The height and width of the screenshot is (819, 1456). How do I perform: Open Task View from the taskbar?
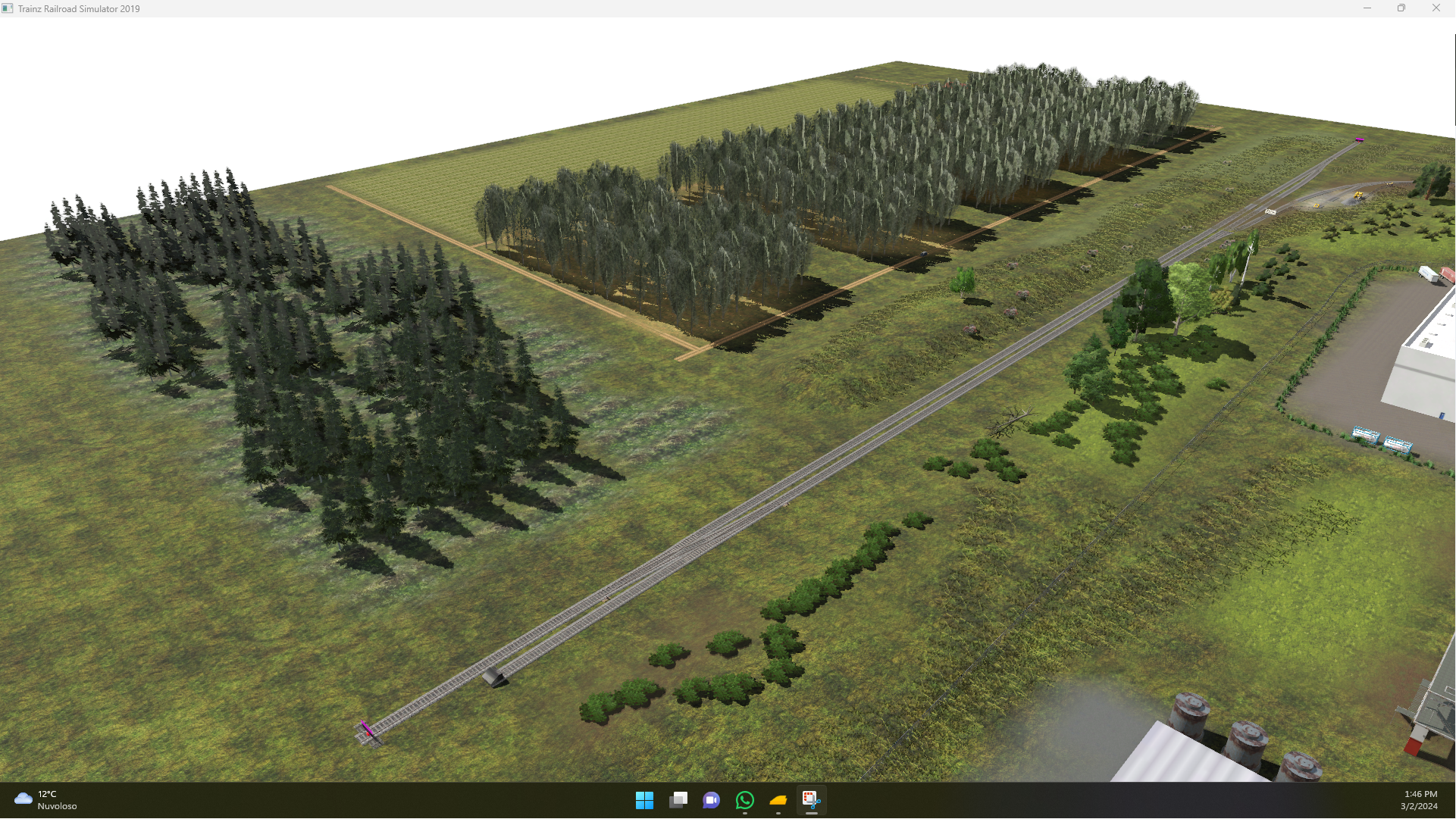[x=678, y=800]
